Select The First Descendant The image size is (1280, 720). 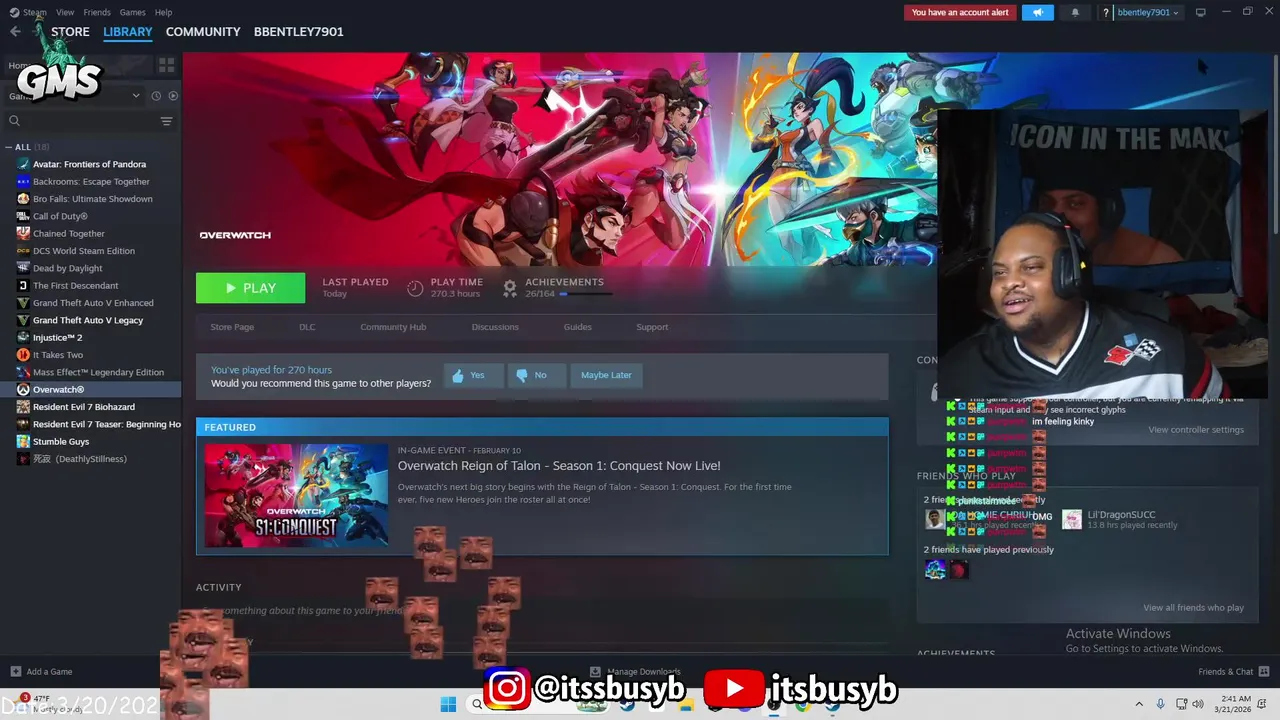point(75,285)
